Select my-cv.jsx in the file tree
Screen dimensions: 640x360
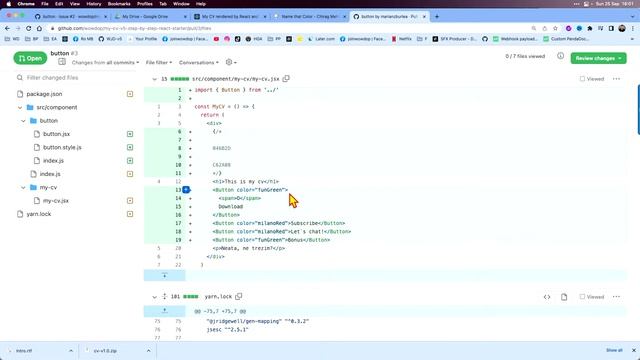coord(56,201)
